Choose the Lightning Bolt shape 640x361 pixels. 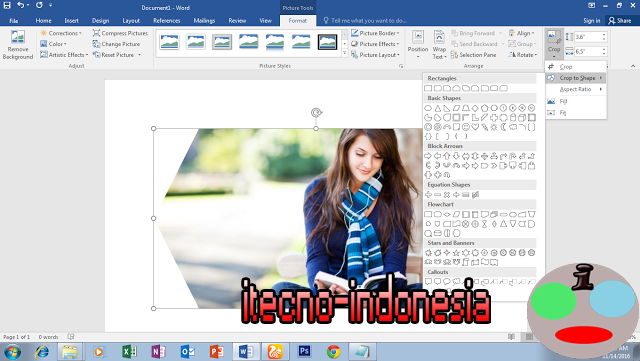coord(484,127)
